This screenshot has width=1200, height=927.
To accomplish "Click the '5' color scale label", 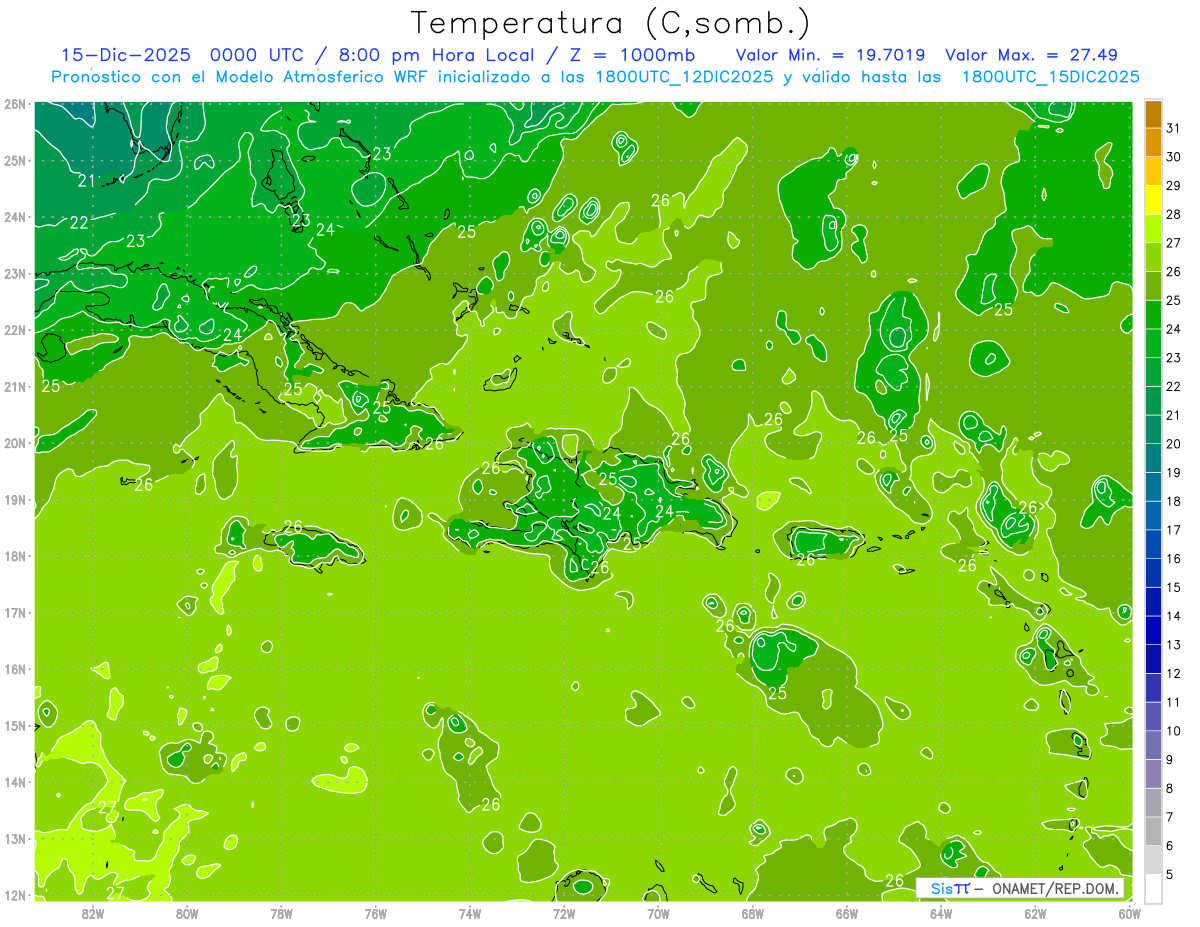I will [1170, 874].
